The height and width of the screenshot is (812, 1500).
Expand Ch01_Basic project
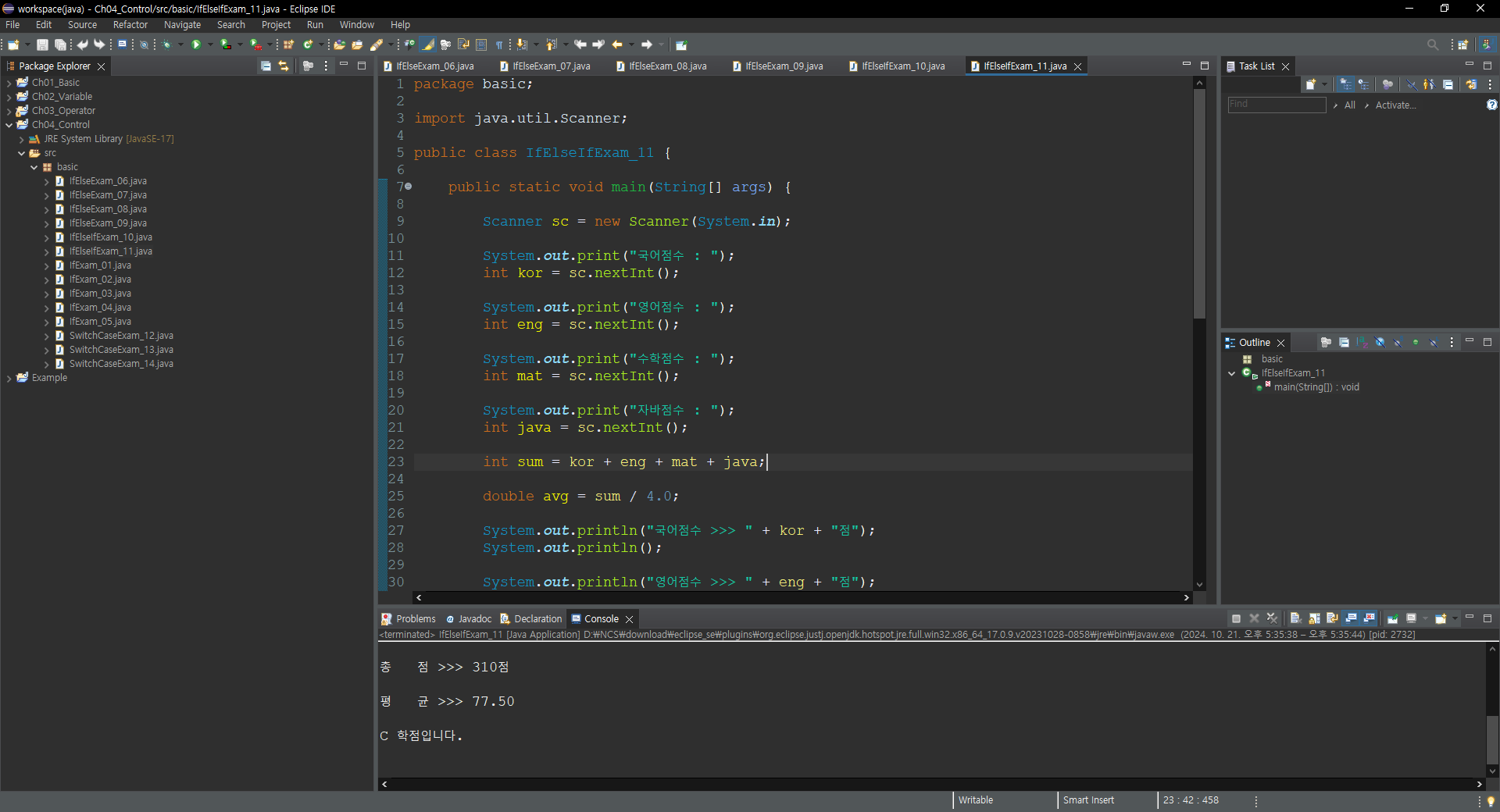9,83
